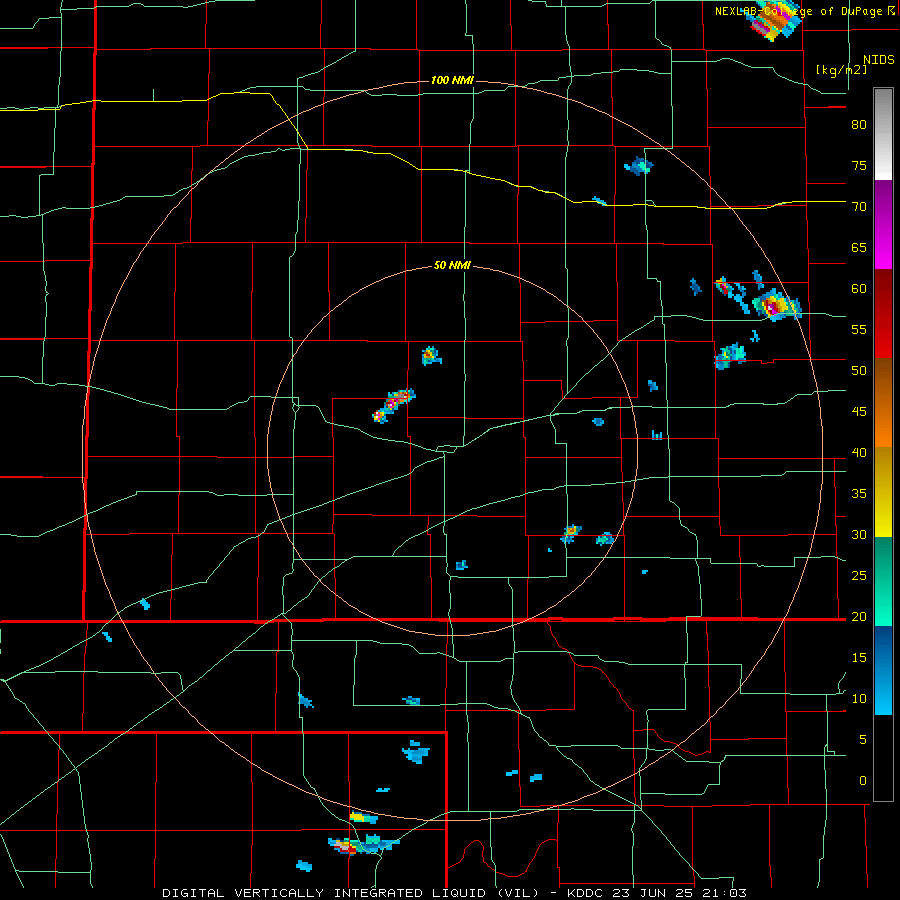This screenshot has width=900, height=900.
Task: Select the purple segment of the color scale
Action: click(883, 203)
